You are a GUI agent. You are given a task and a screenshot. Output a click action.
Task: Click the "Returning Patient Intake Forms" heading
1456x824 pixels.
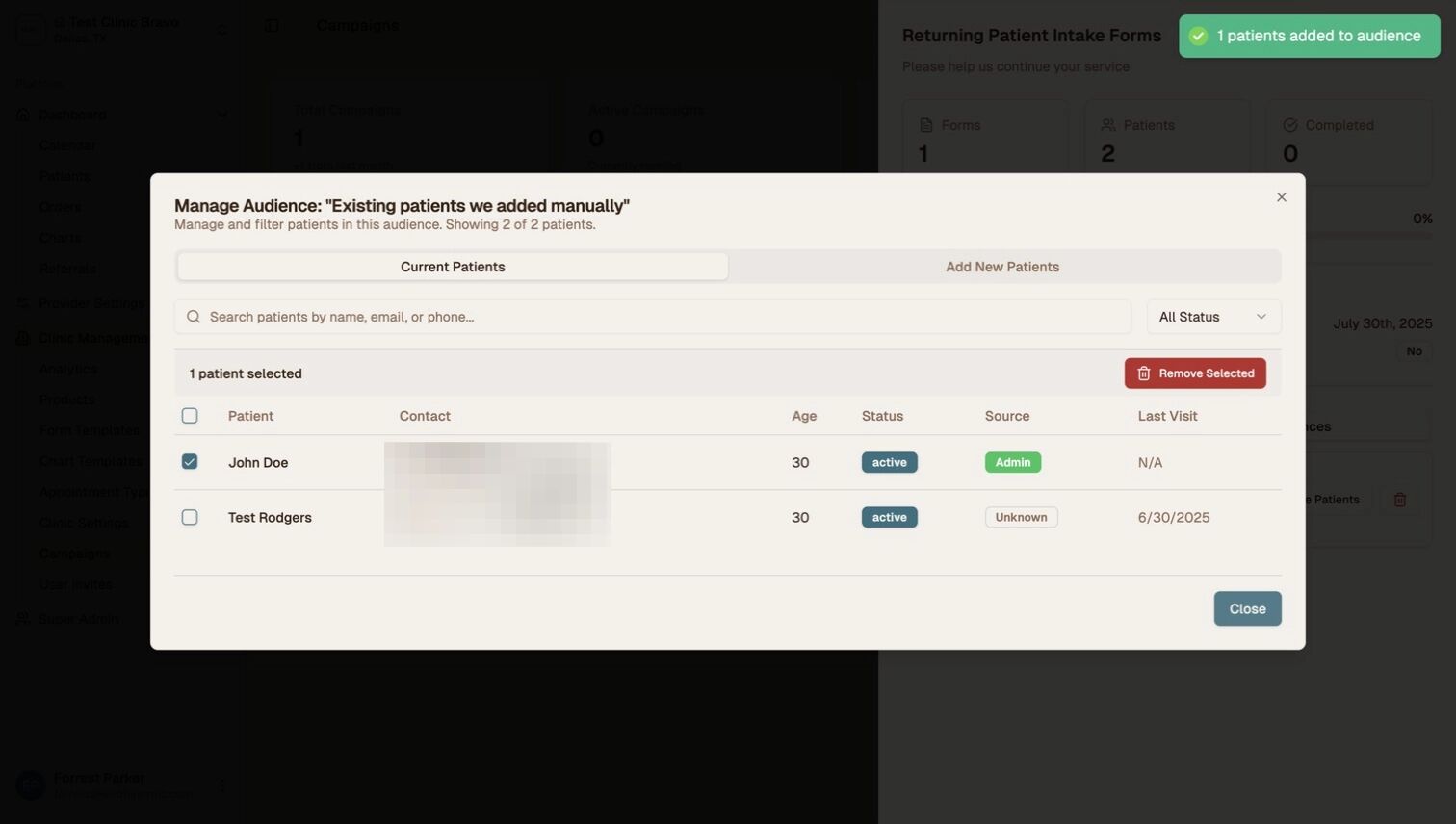coord(1031,36)
